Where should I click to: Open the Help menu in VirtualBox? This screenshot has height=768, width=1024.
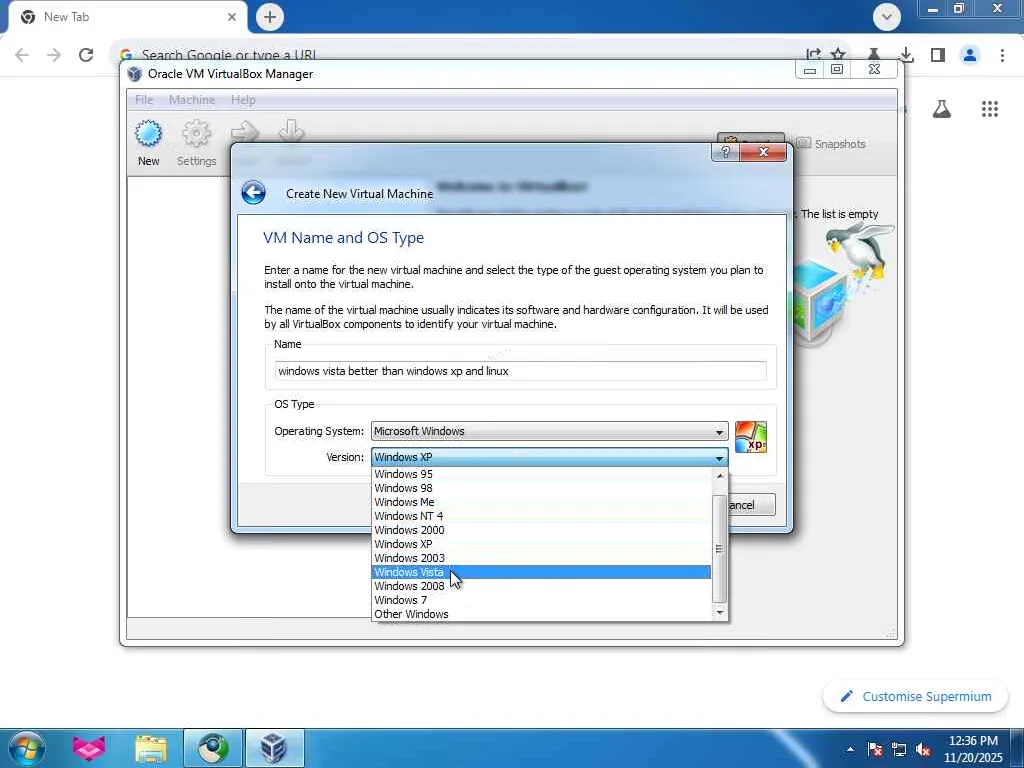tap(243, 100)
